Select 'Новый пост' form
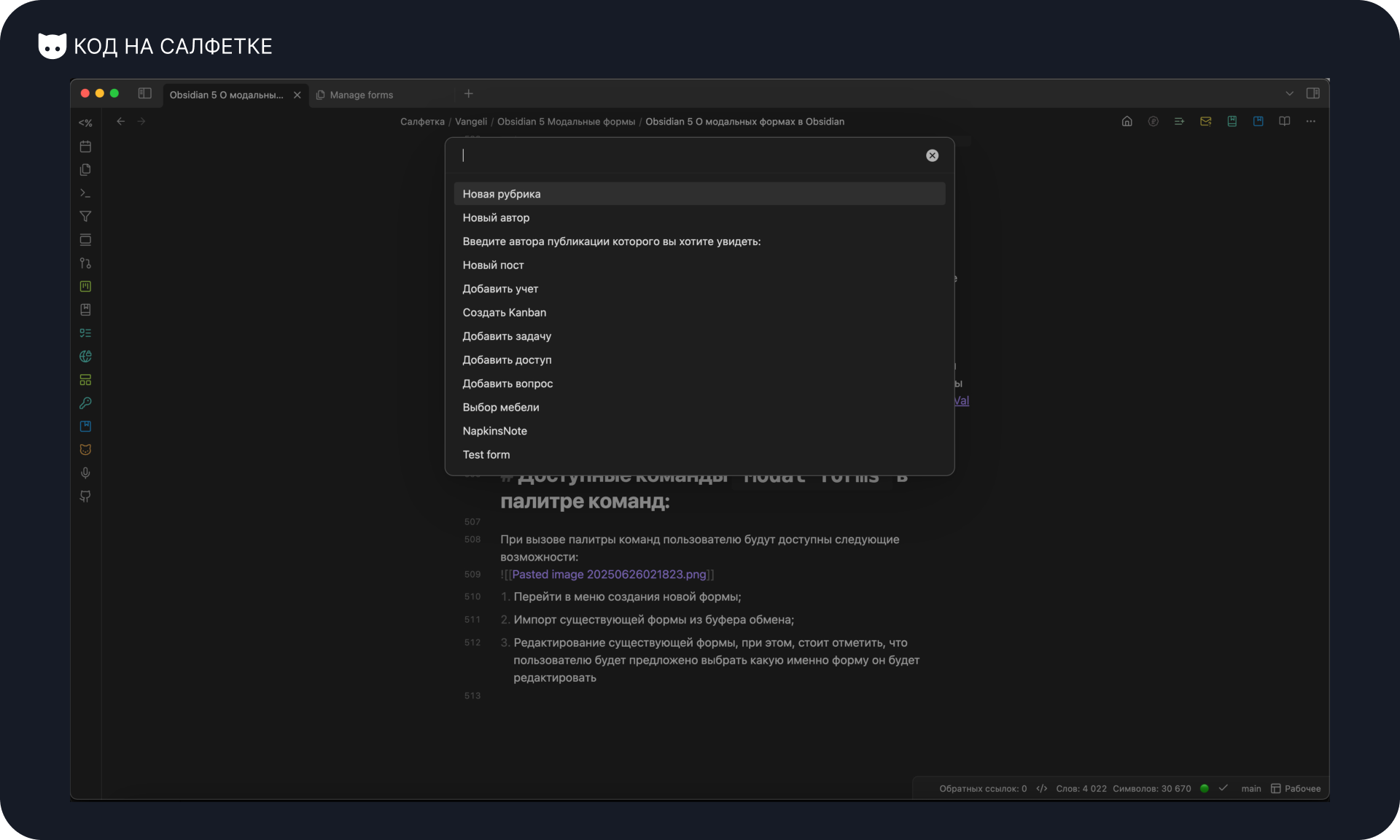Image resolution: width=1400 pixels, height=840 pixels. 699,265
